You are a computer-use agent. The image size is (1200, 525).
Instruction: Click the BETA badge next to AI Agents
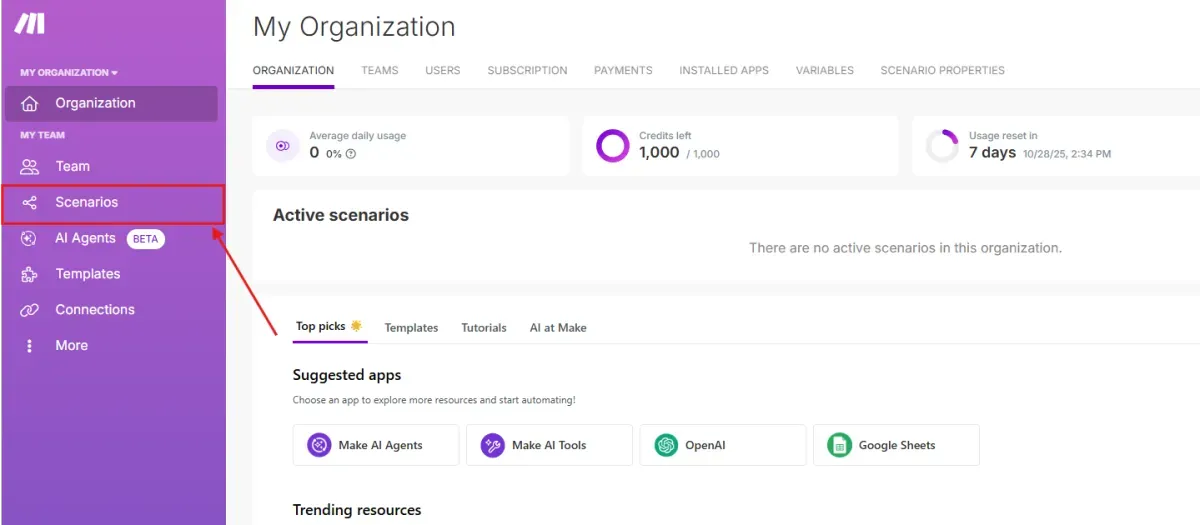point(146,239)
